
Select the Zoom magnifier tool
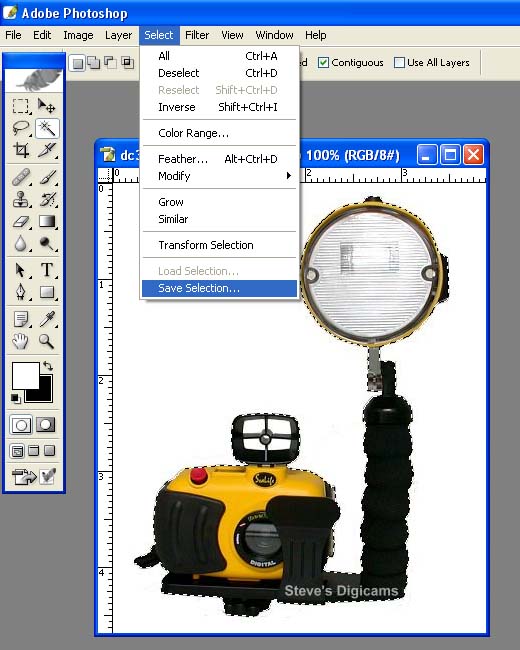click(47, 341)
